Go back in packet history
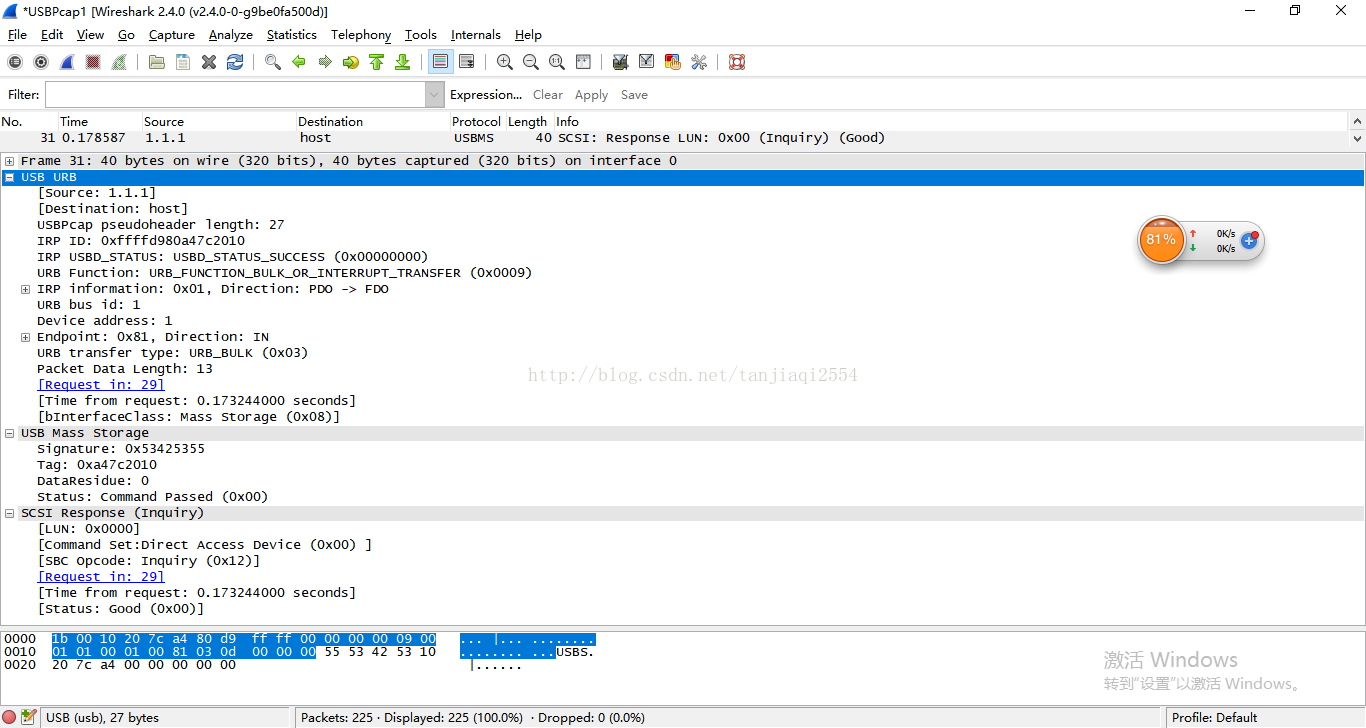This screenshot has width=1366, height=728. point(299,62)
